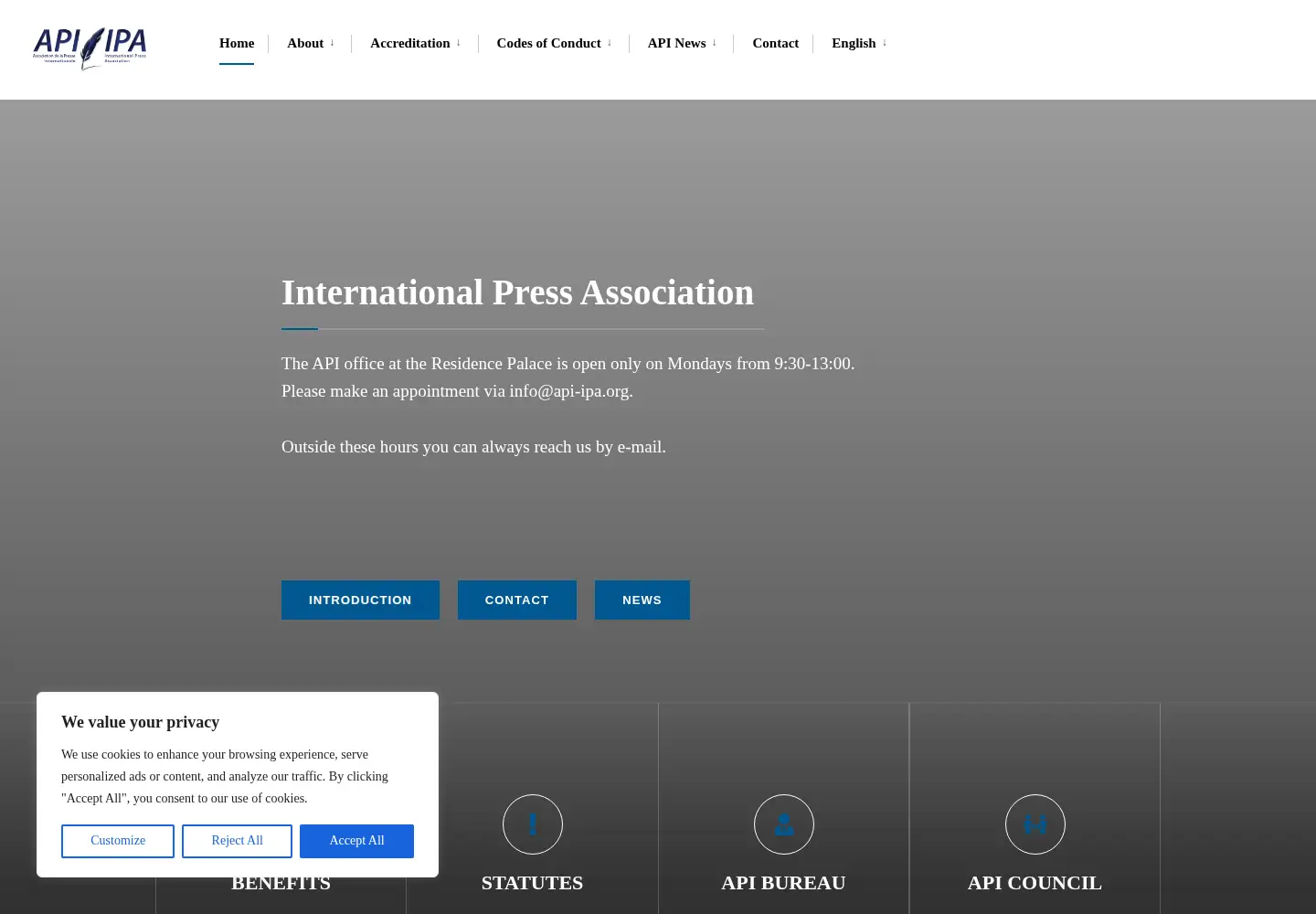Open the Statutes heading link
The width and height of the screenshot is (1316, 914).
532,883
